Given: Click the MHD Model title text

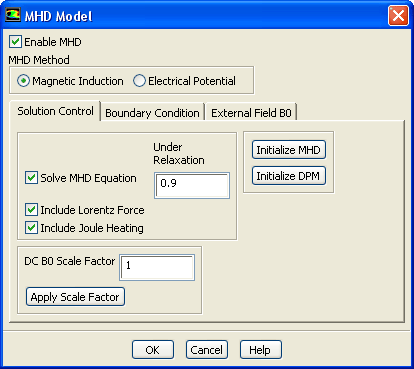Looking at the screenshot, I should (58, 16).
